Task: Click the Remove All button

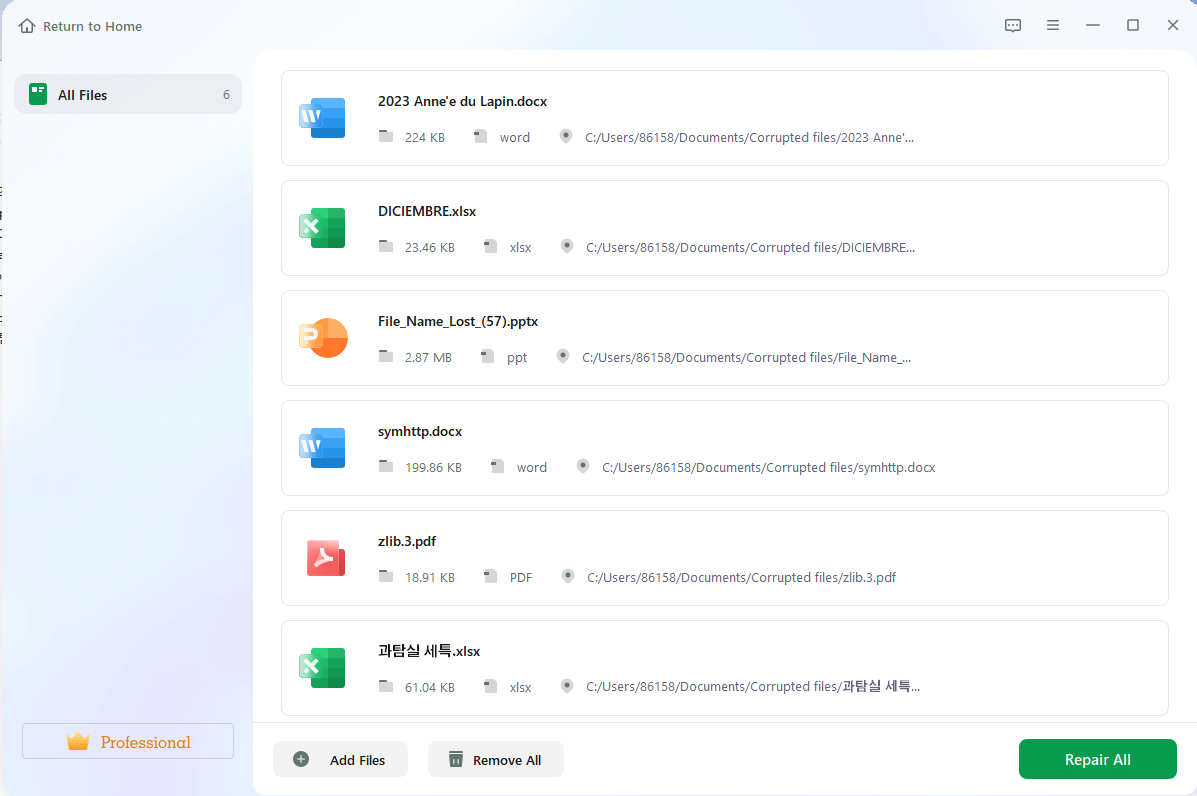Action: tap(496, 760)
